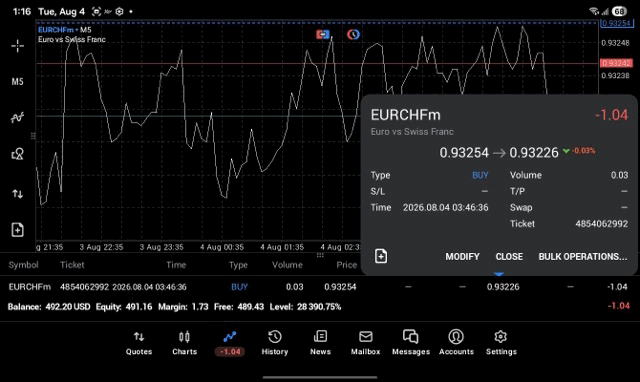Click CLOSE to close the position

coord(509,257)
